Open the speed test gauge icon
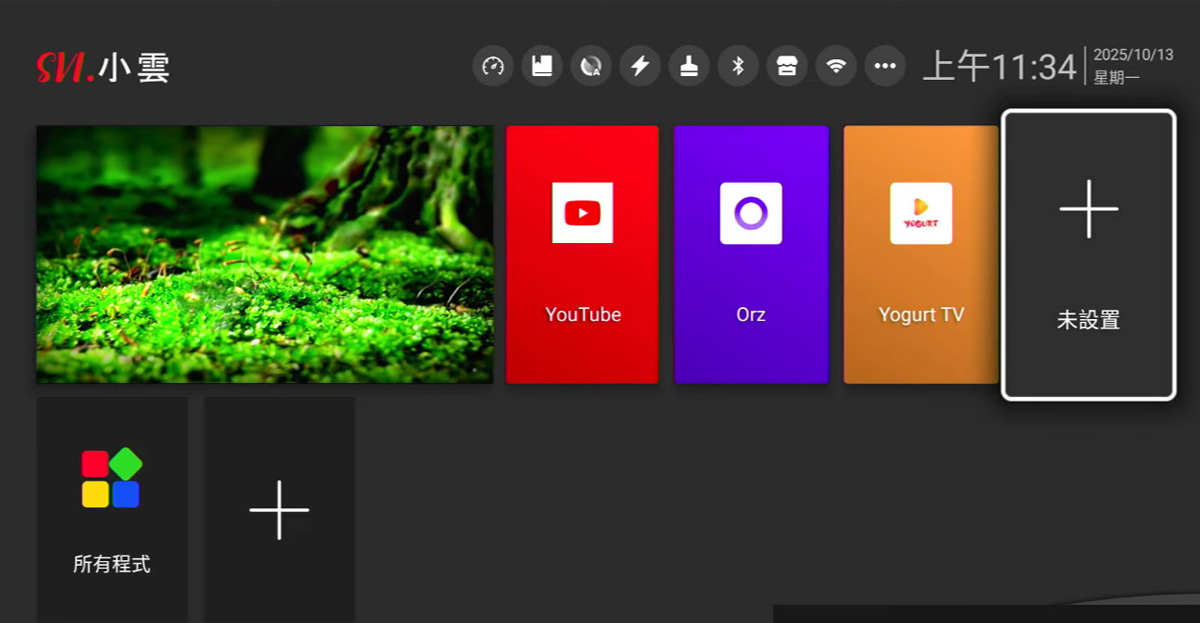The width and height of the screenshot is (1200, 623). (492, 66)
